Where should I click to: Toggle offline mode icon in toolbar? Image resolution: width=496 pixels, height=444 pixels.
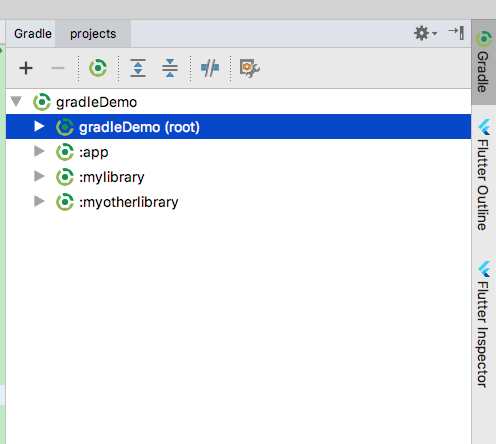pos(210,68)
